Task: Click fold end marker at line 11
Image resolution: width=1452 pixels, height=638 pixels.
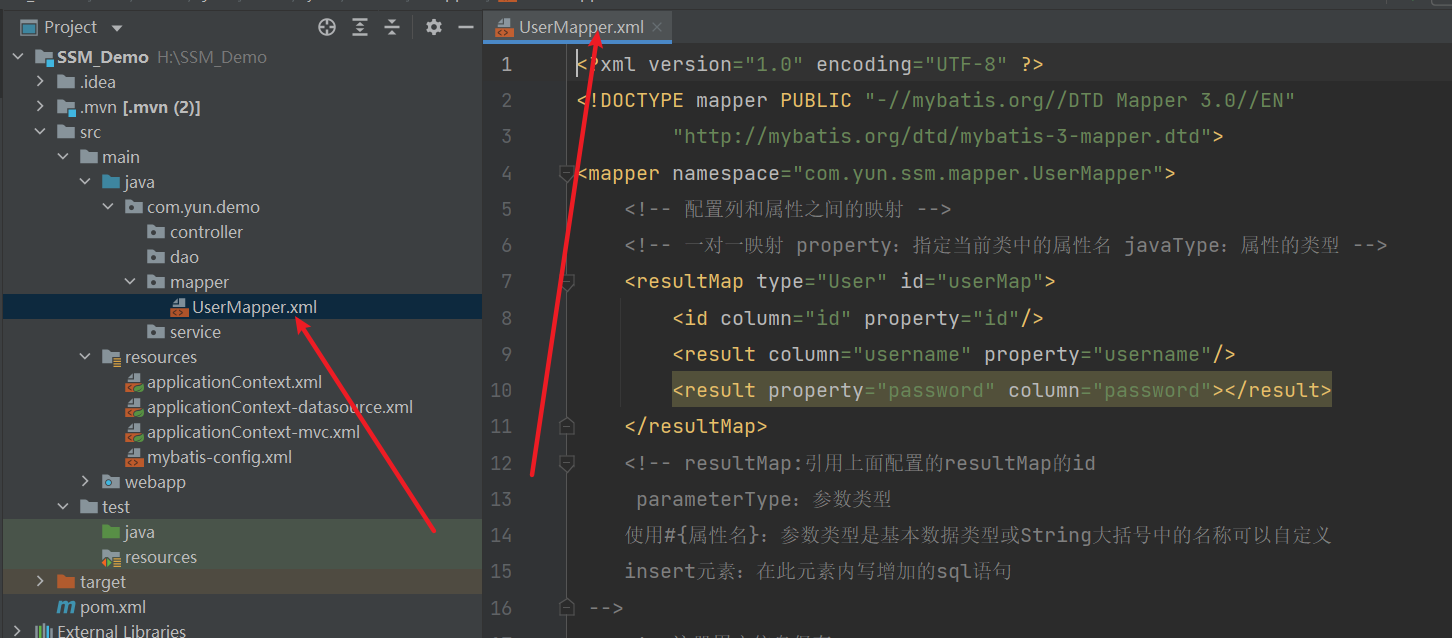Action: coord(567,427)
